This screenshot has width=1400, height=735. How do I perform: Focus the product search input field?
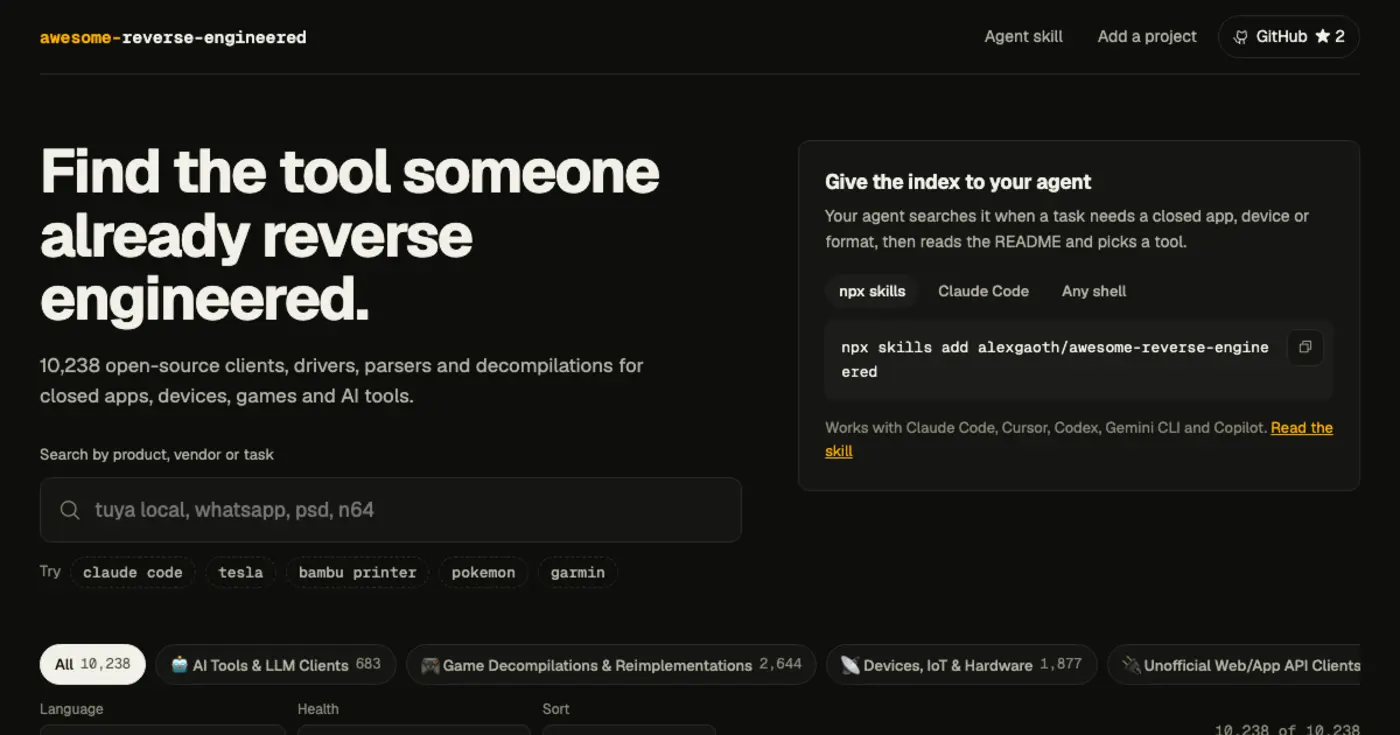(391, 510)
